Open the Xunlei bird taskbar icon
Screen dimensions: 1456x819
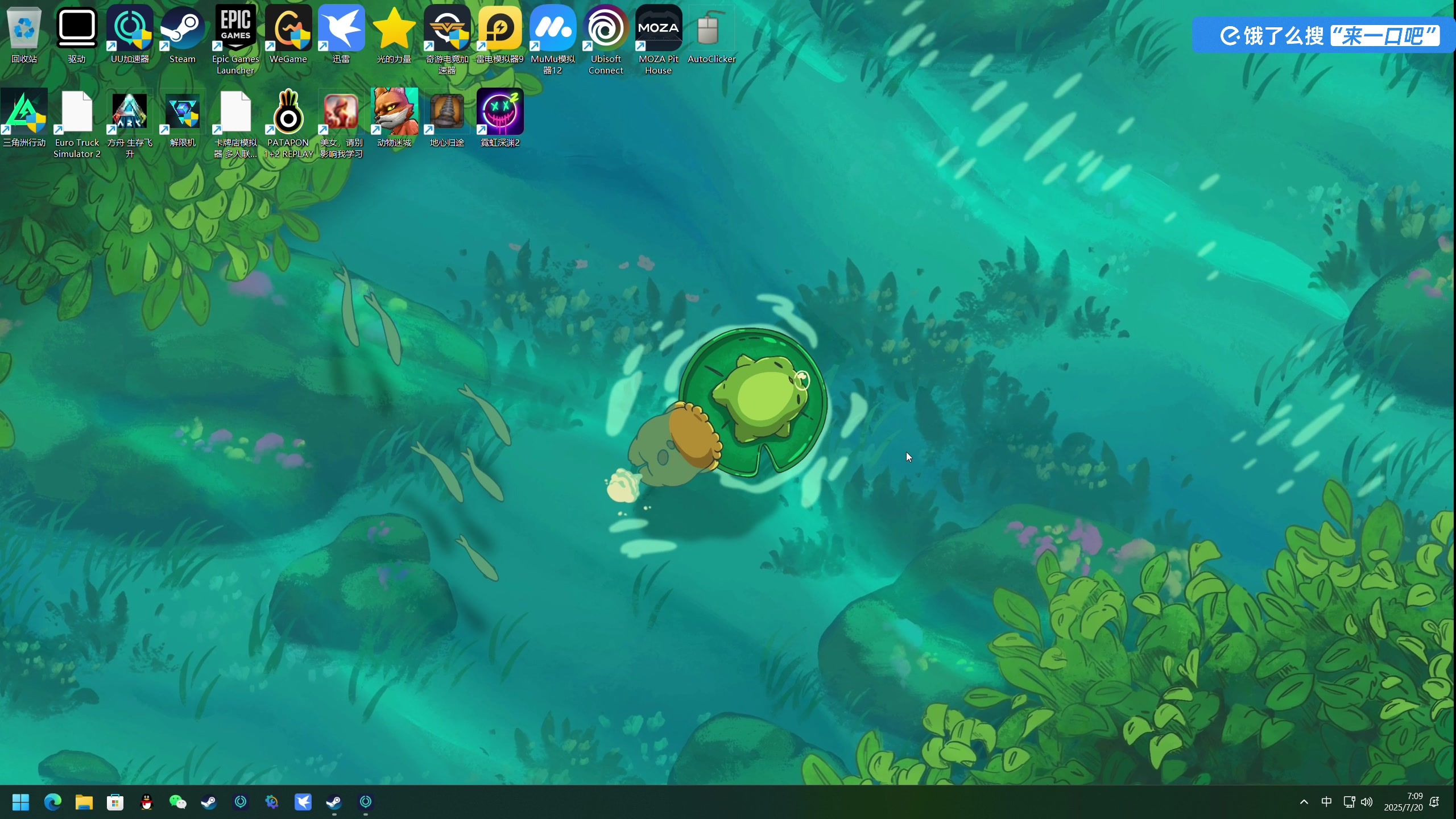point(303,802)
